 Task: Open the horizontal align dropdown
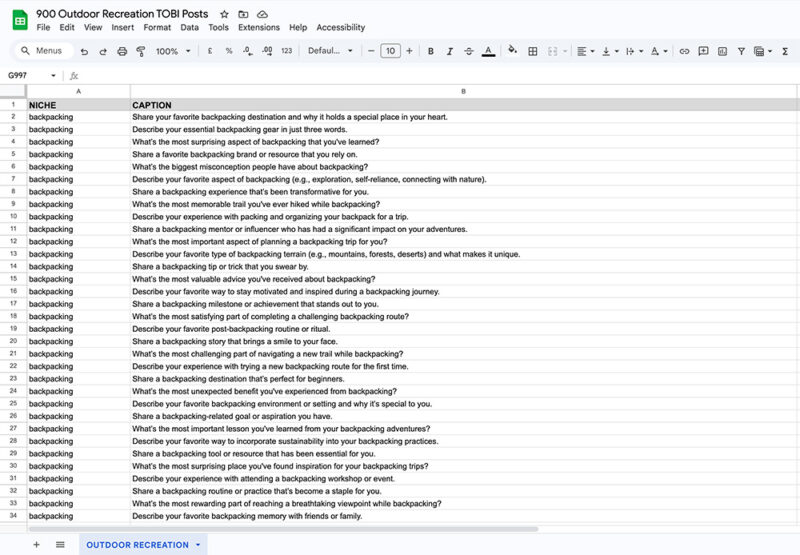tap(585, 51)
